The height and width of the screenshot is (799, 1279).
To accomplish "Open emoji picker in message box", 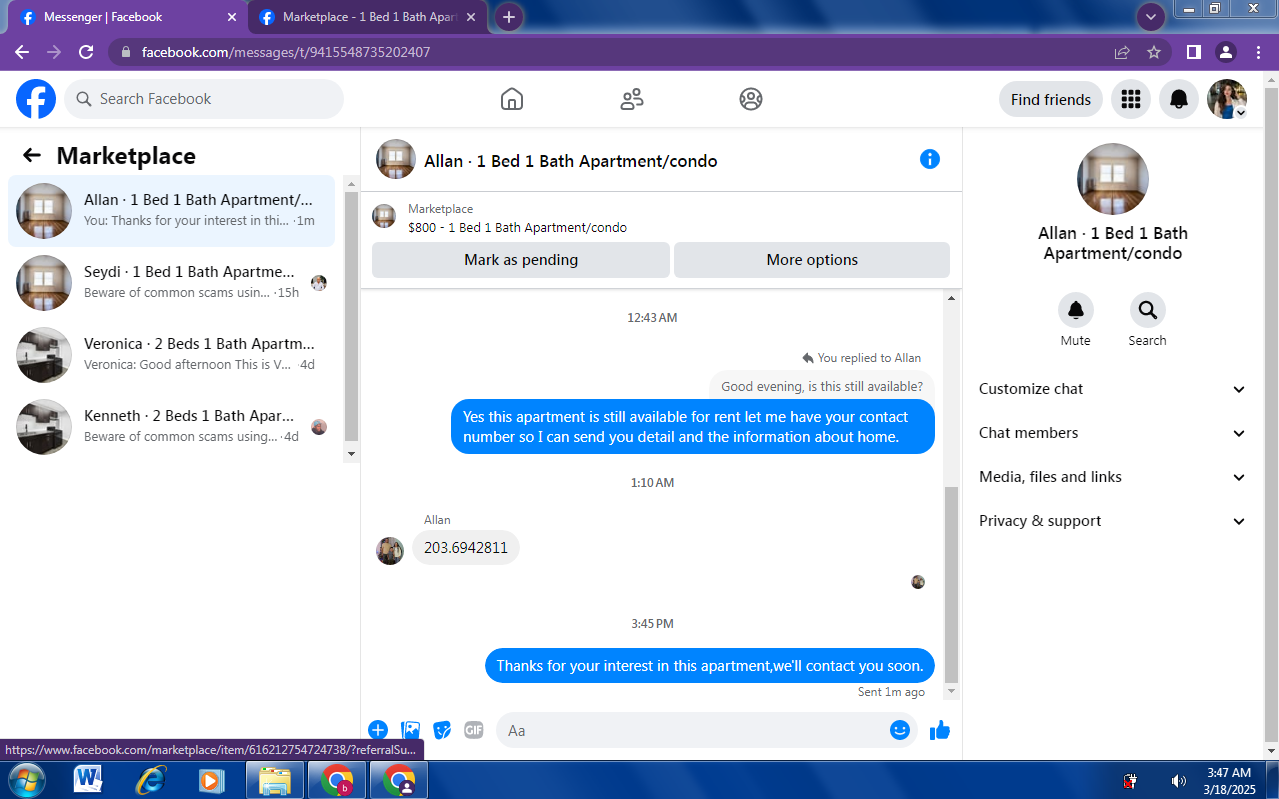I will 900,730.
